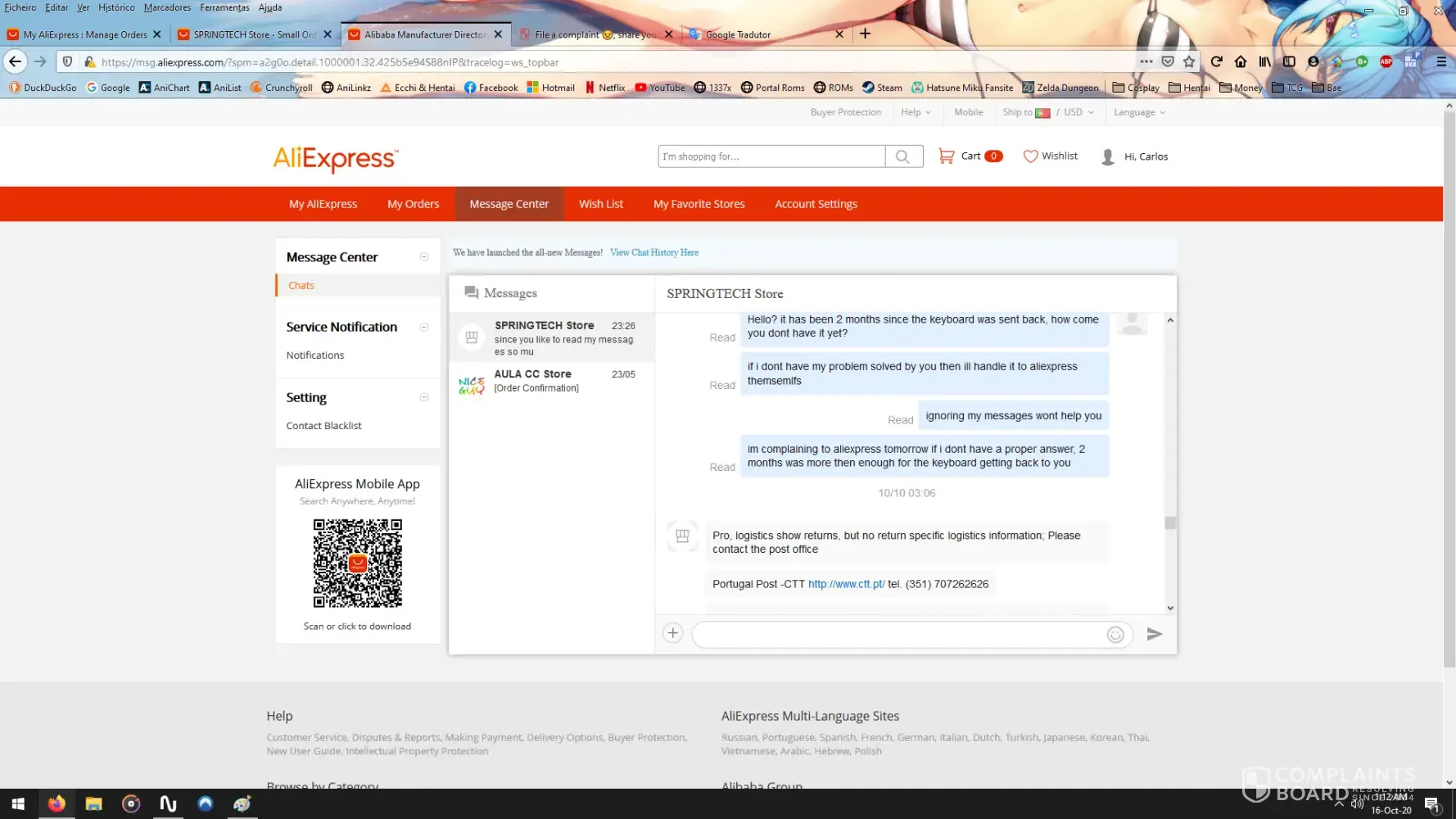Click the Wishlist heart icon
Image resolution: width=1456 pixels, height=819 pixels.
[1030, 156]
